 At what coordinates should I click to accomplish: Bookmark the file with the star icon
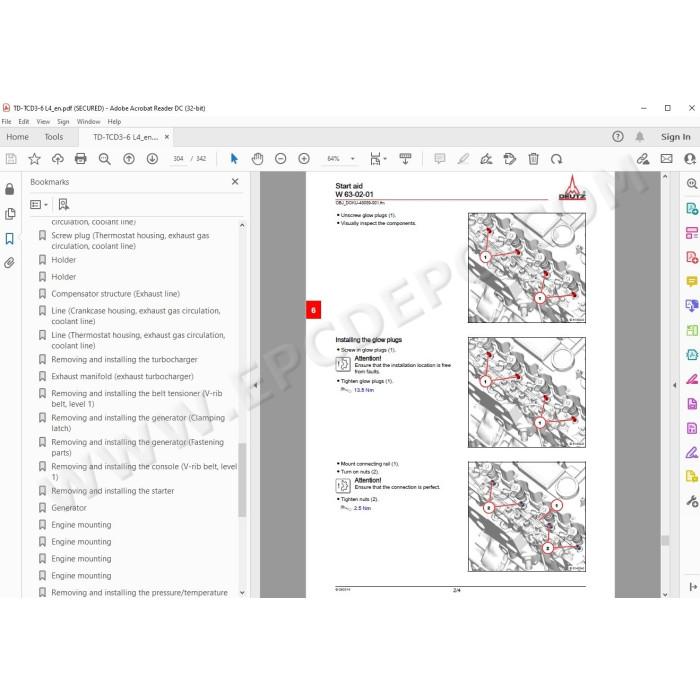34,159
